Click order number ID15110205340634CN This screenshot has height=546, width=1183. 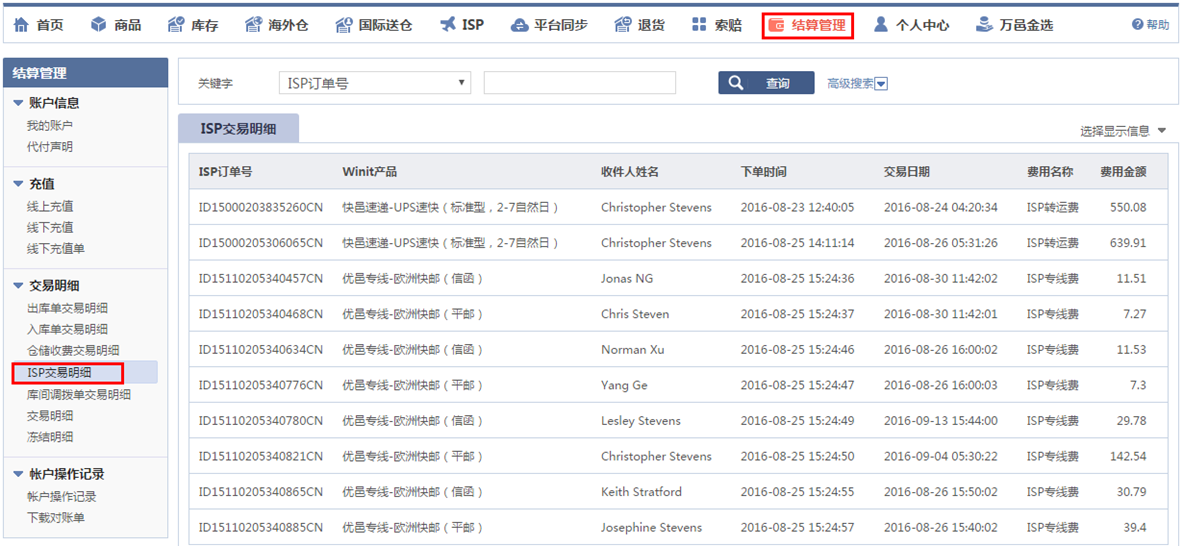coord(261,349)
